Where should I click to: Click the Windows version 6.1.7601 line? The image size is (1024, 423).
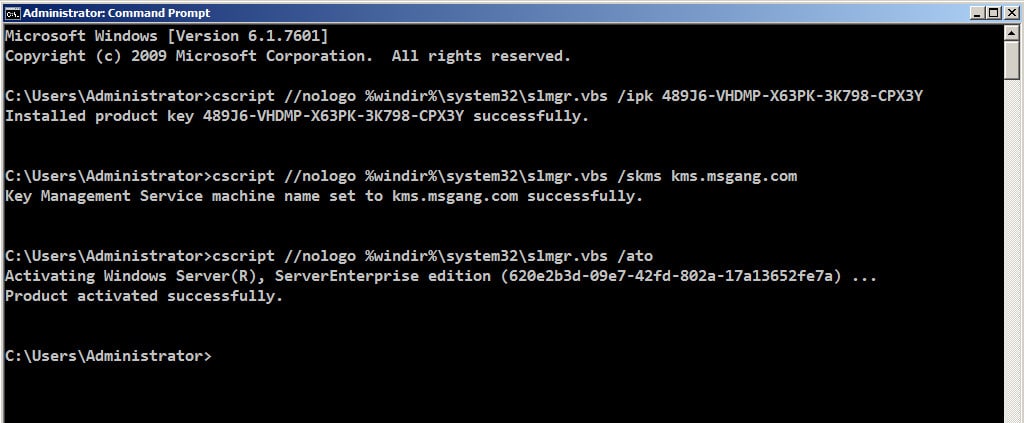pyautogui.click(x=167, y=36)
